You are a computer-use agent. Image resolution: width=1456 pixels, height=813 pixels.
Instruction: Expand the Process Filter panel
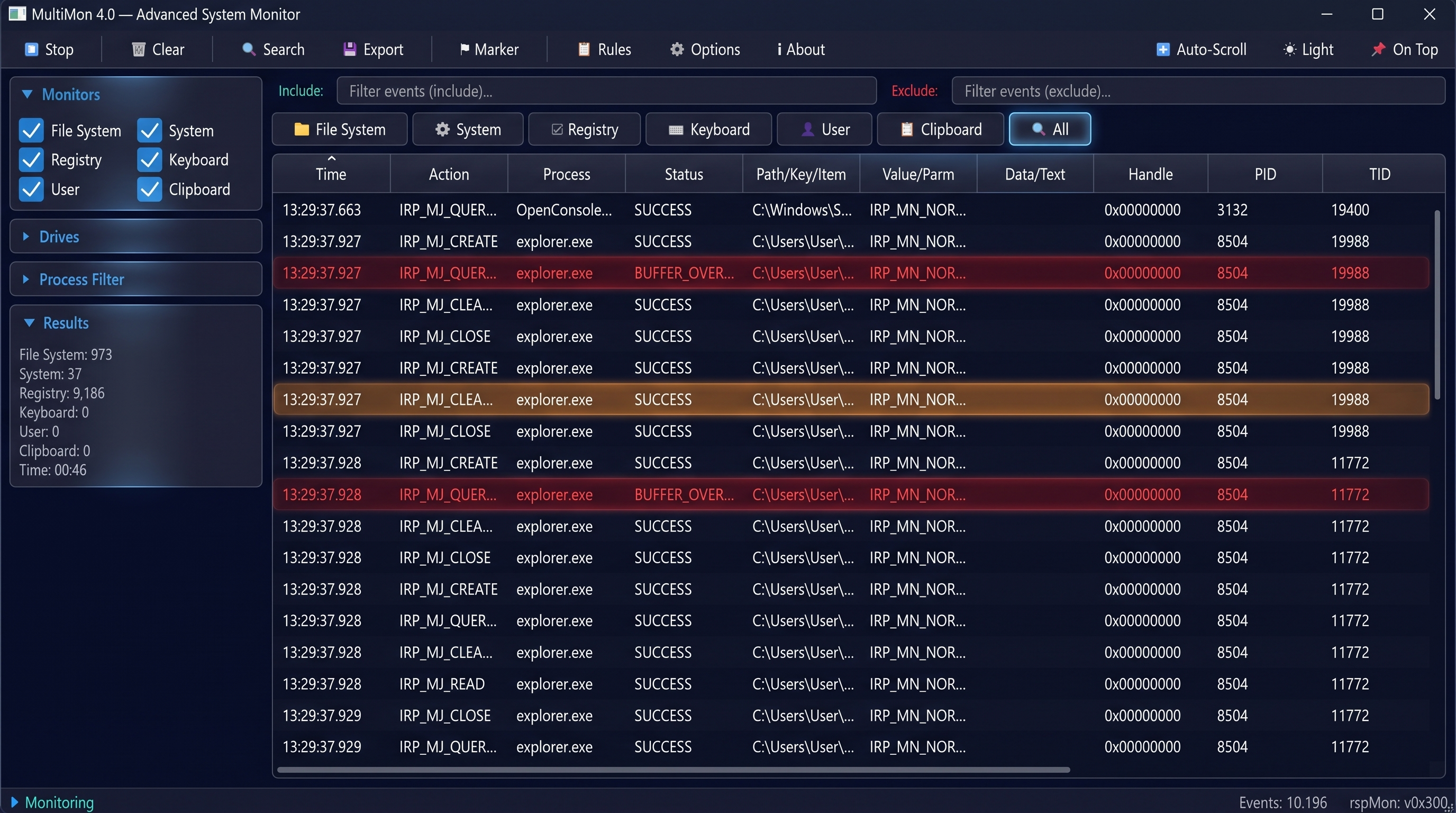coord(25,279)
